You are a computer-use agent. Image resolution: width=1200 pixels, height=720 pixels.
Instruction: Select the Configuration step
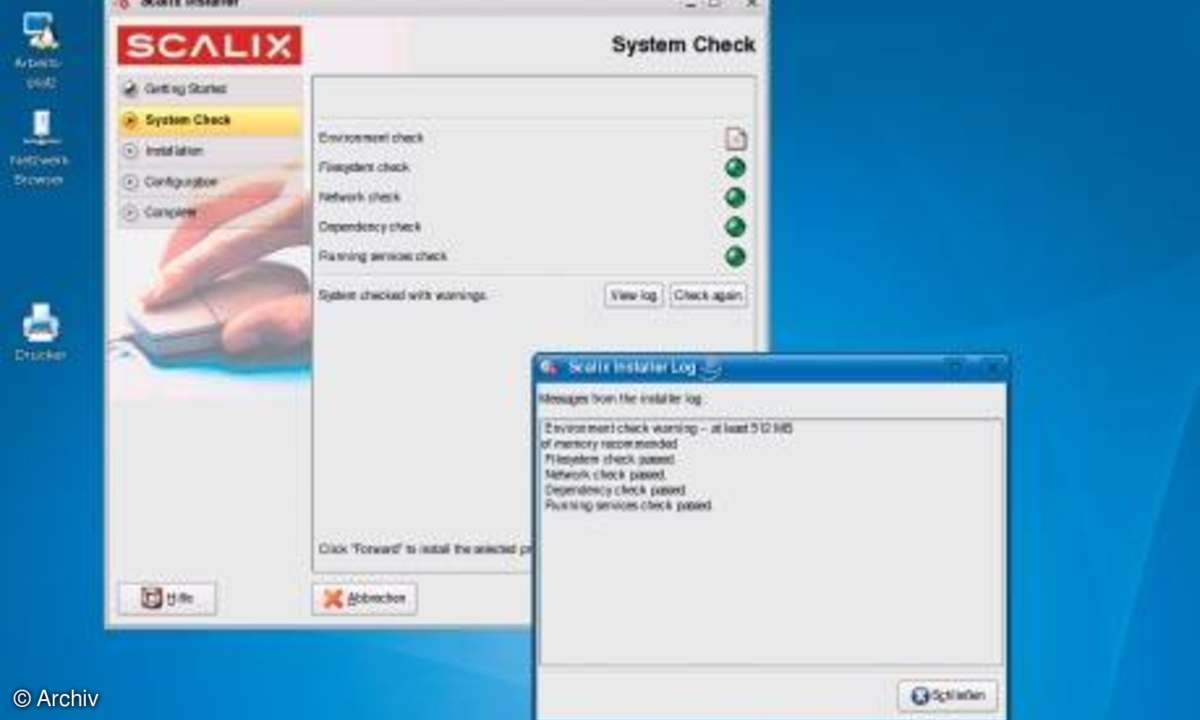tap(208, 182)
